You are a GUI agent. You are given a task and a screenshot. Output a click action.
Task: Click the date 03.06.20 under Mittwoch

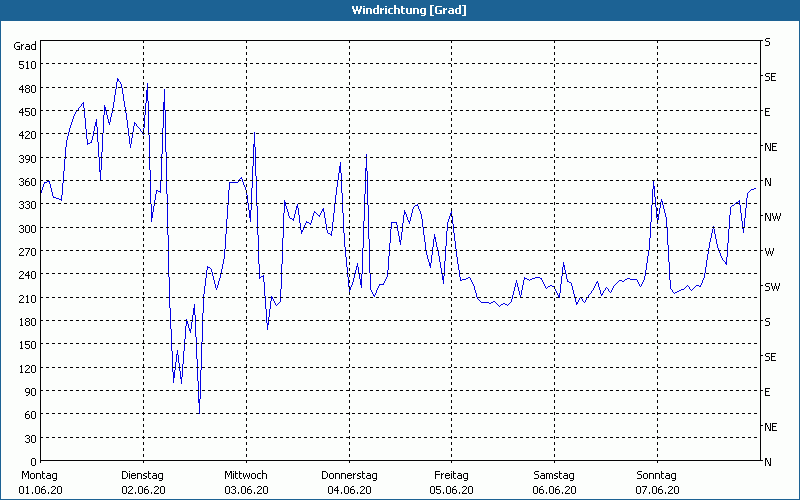point(245,490)
